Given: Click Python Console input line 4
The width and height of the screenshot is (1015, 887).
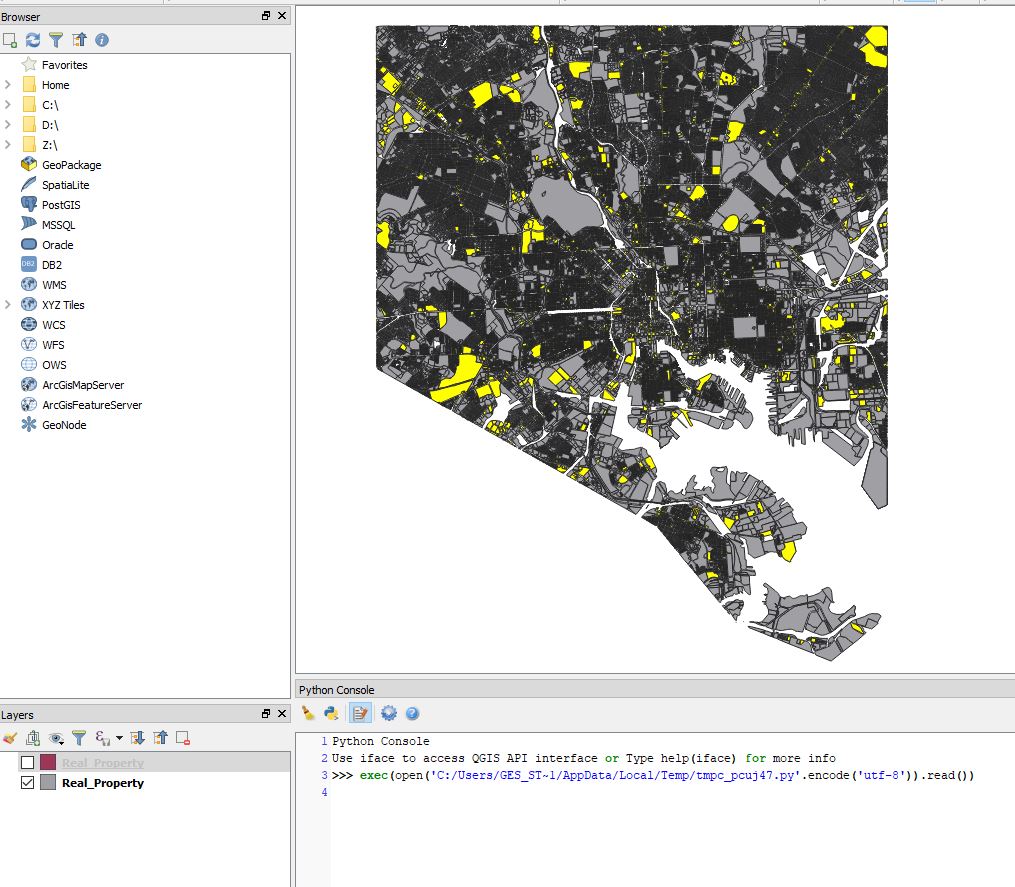Looking at the screenshot, I should click(x=672, y=792).
